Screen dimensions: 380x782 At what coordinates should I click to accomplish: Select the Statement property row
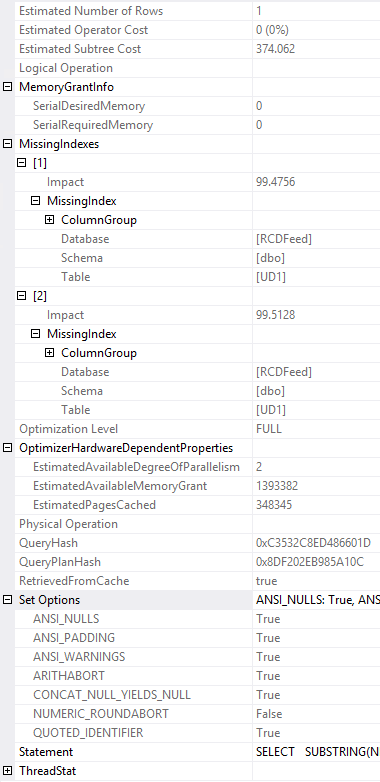197,752
